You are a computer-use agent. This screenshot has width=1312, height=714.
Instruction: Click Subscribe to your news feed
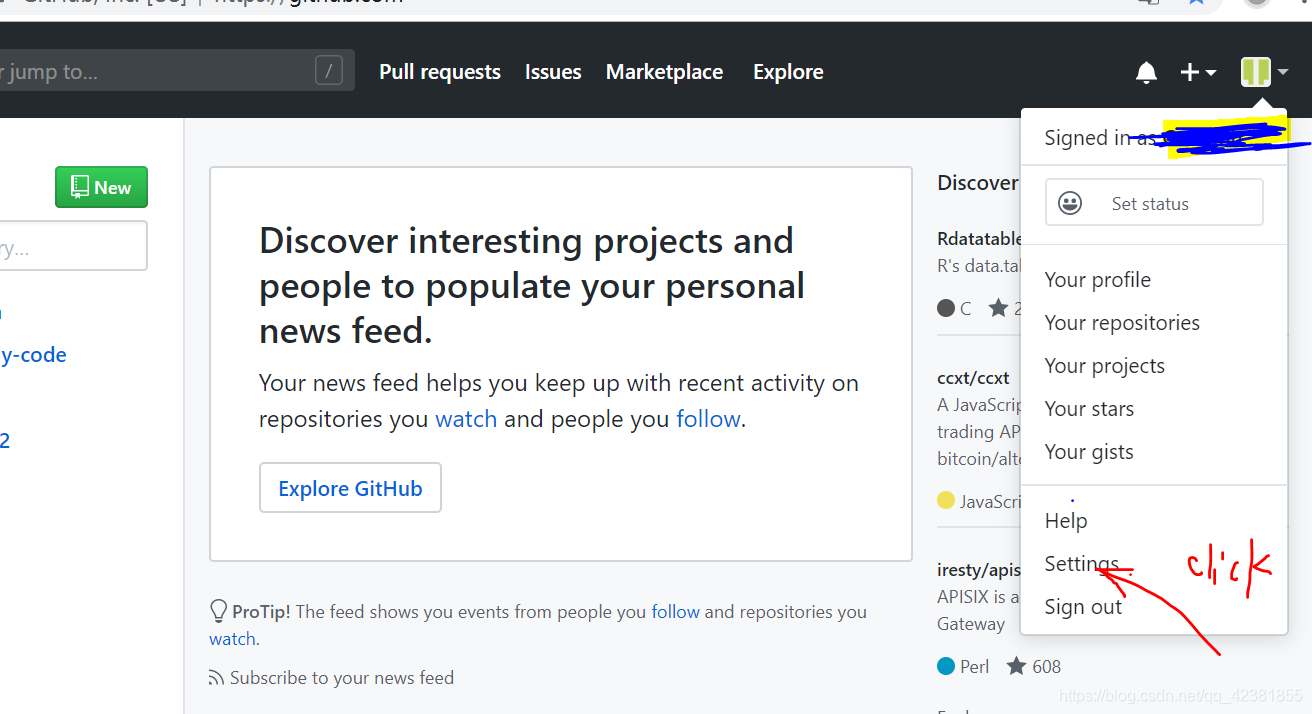click(341, 678)
